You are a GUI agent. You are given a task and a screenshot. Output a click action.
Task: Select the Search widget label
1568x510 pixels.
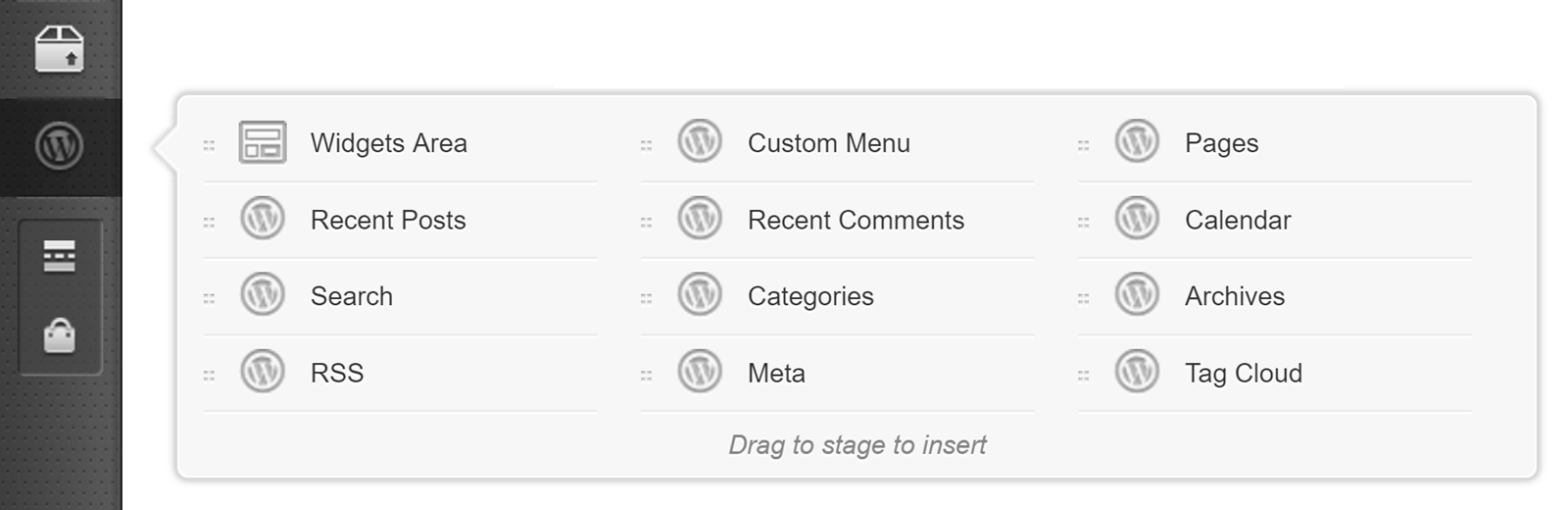351,296
